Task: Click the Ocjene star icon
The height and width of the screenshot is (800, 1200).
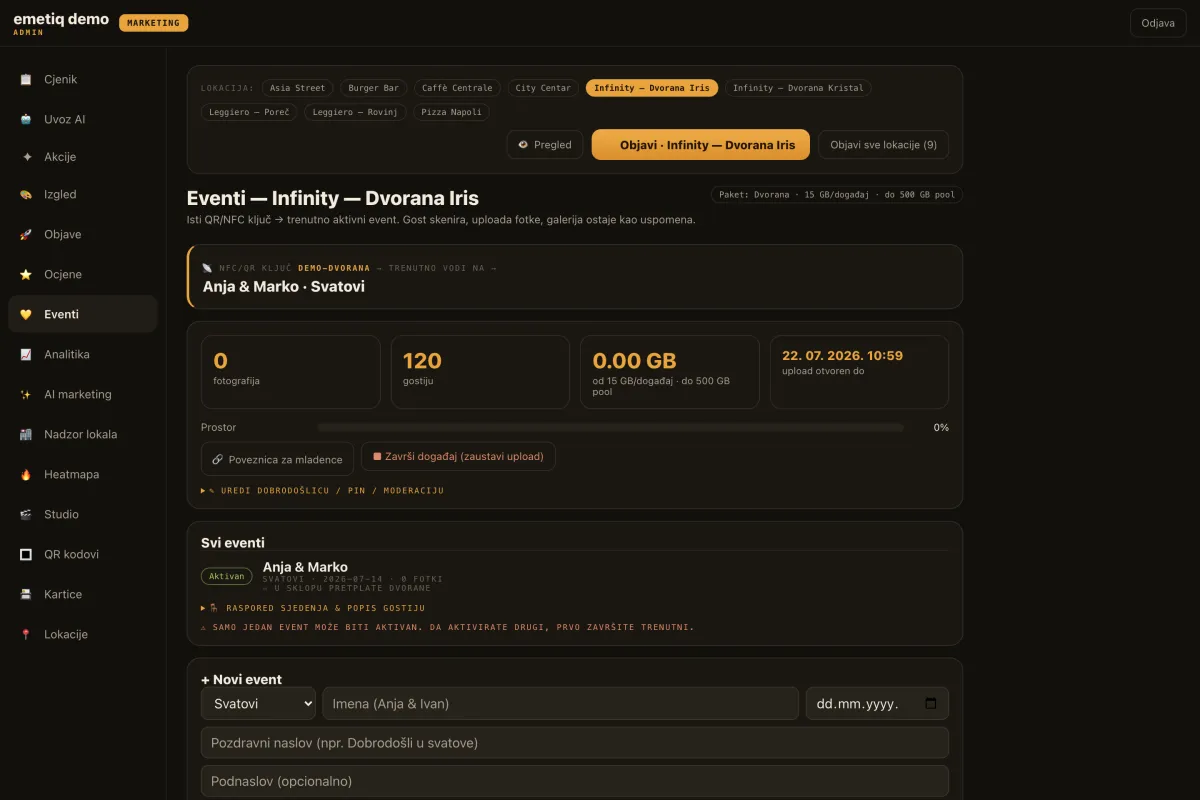Action: point(26,275)
